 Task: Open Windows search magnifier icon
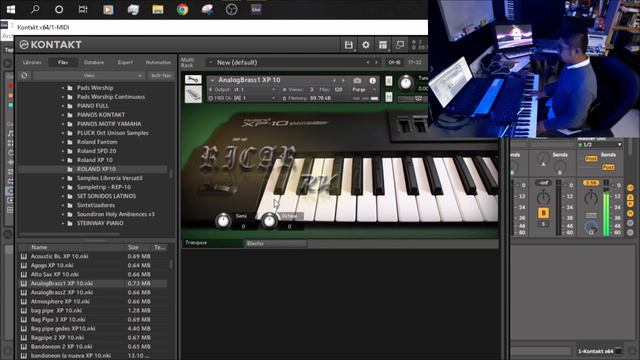pyautogui.click(x=35, y=9)
